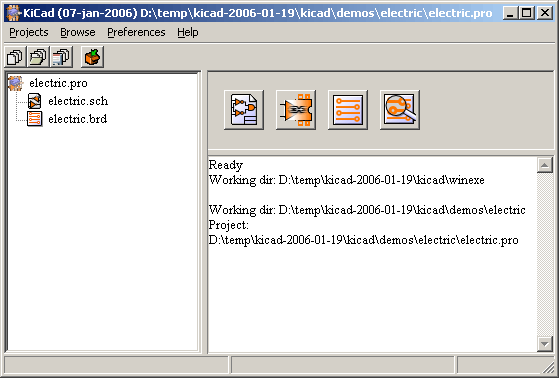Open the Help menu
Image resolution: width=559 pixels, height=378 pixels.
[x=188, y=32]
